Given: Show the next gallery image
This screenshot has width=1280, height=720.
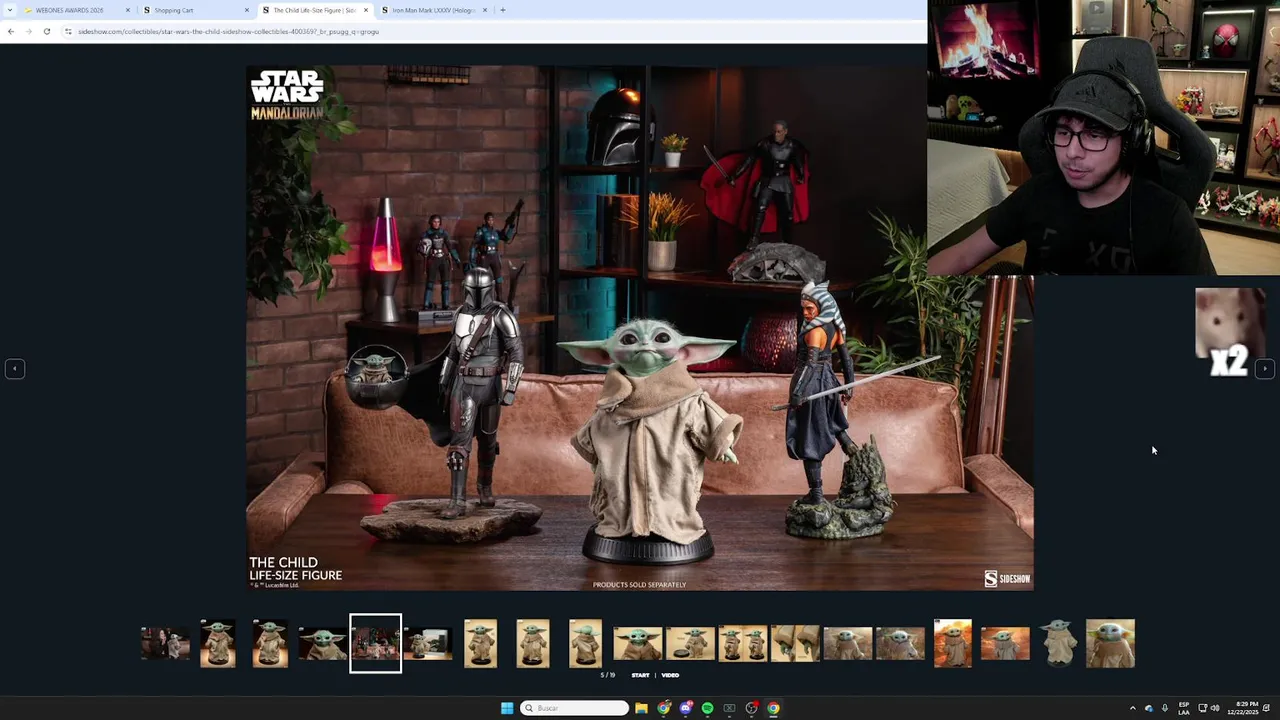Looking at the screenshot, I should 1264,369.
